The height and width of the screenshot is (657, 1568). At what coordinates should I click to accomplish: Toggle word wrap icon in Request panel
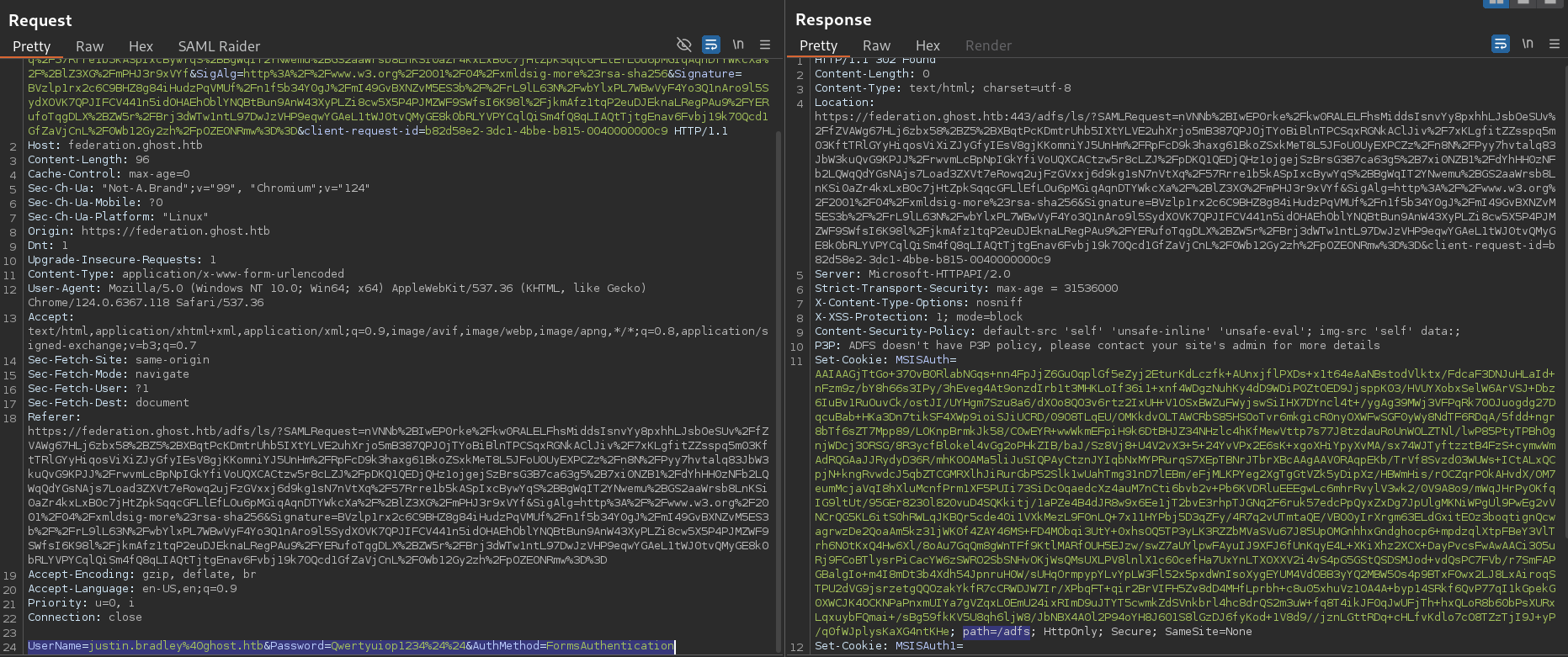pyautogui.click(x=711, y=45)
